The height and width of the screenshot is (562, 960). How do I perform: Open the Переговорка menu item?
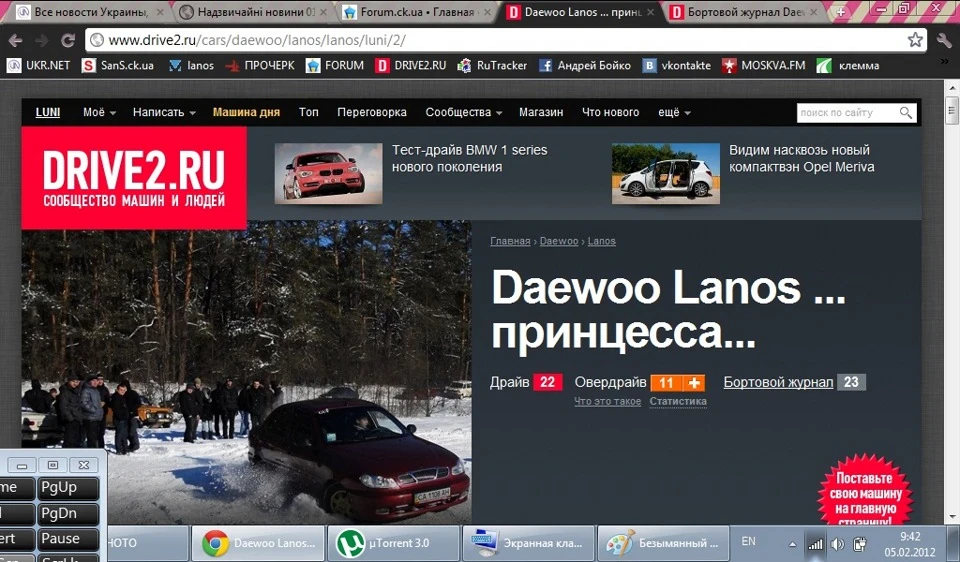[372, 112]
